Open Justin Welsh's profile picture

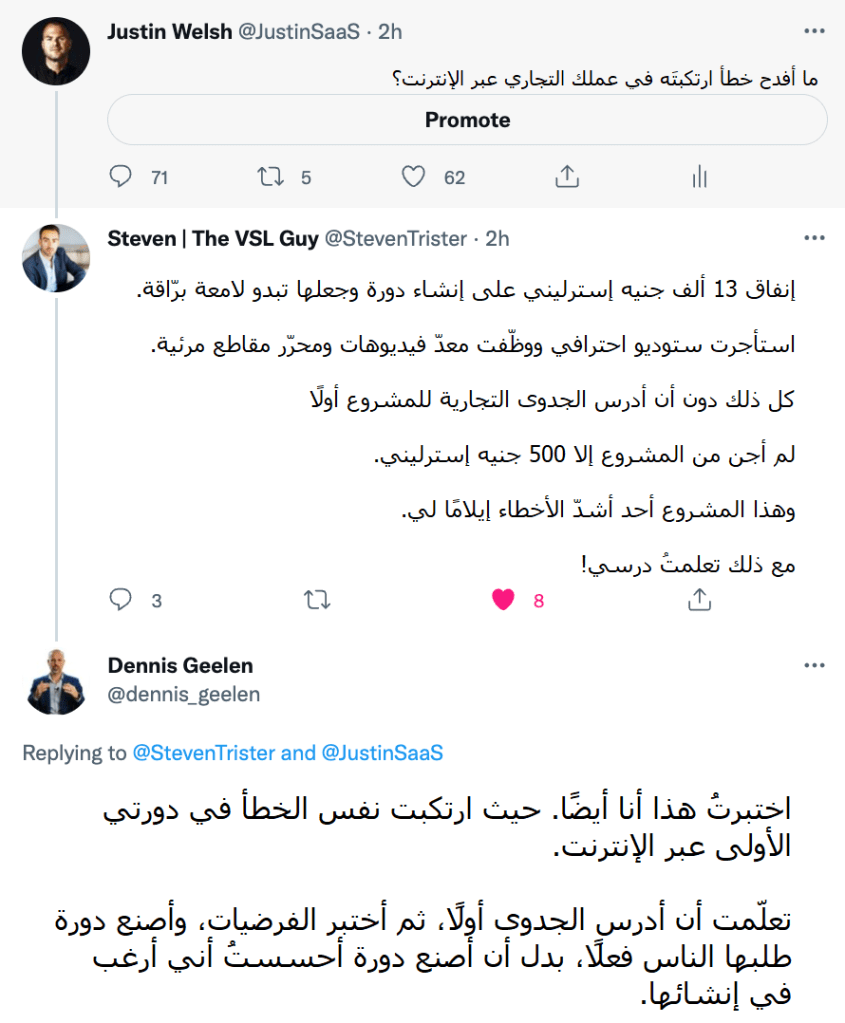point(56,51)
